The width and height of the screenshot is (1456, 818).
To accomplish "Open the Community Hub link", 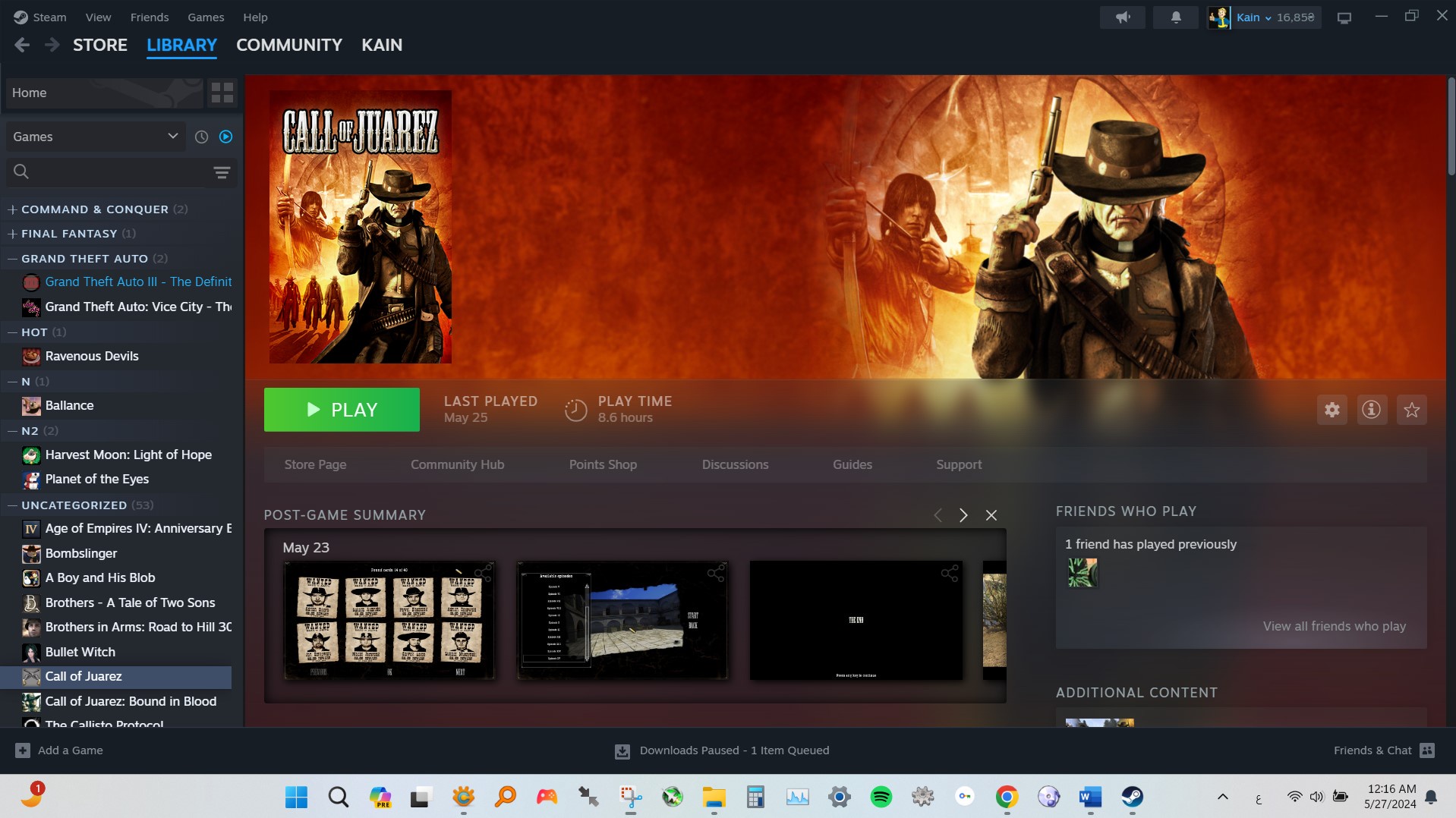I will coord(457,464).
